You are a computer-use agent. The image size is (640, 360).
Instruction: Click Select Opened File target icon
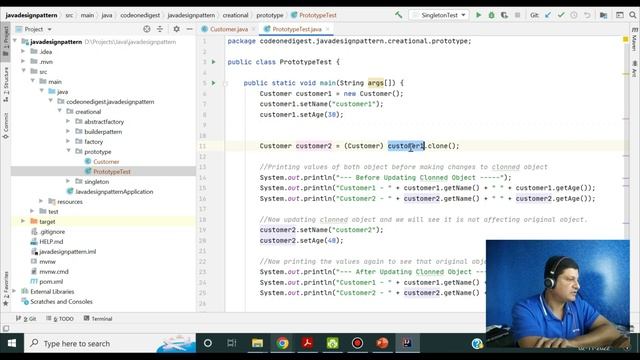tap(147, 29)
